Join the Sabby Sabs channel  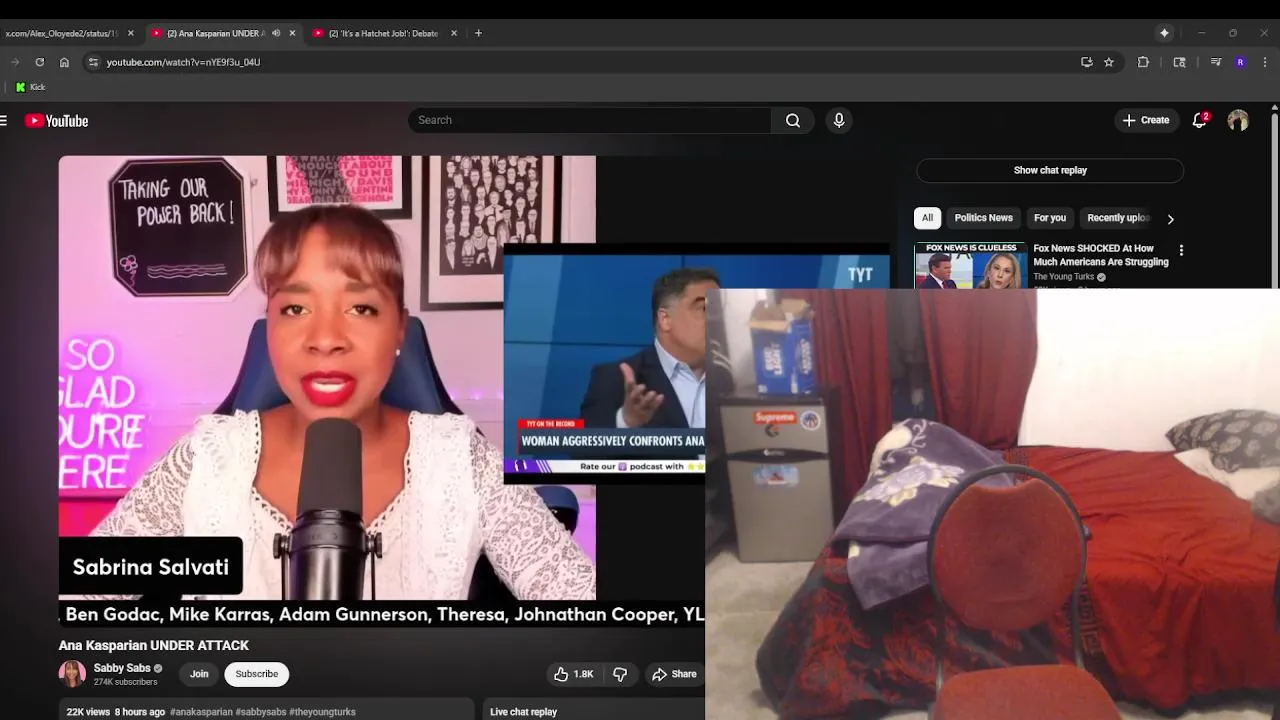coord(199,674)
